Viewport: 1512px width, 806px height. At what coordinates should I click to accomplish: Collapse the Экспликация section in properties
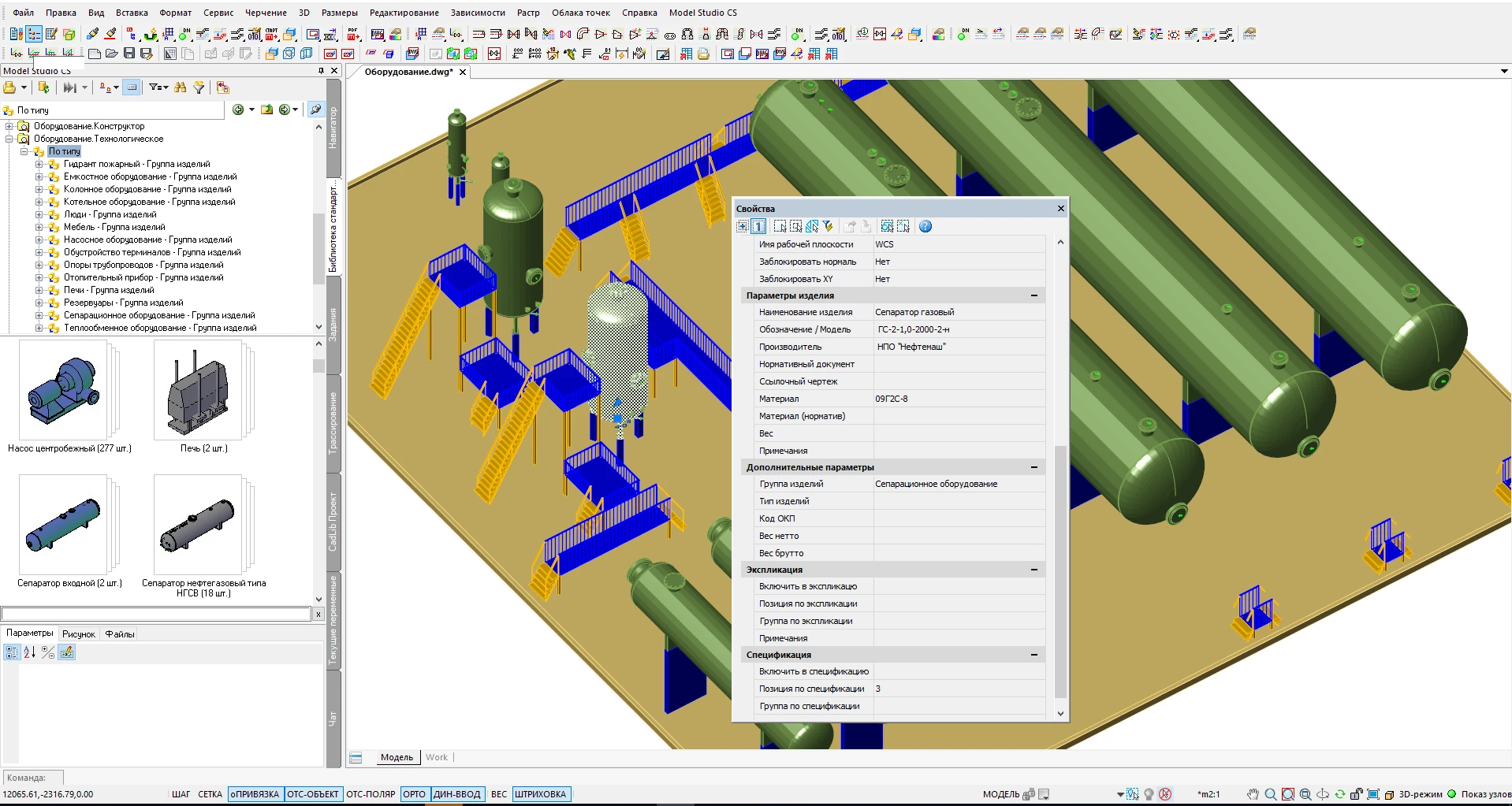(1034, 570)
